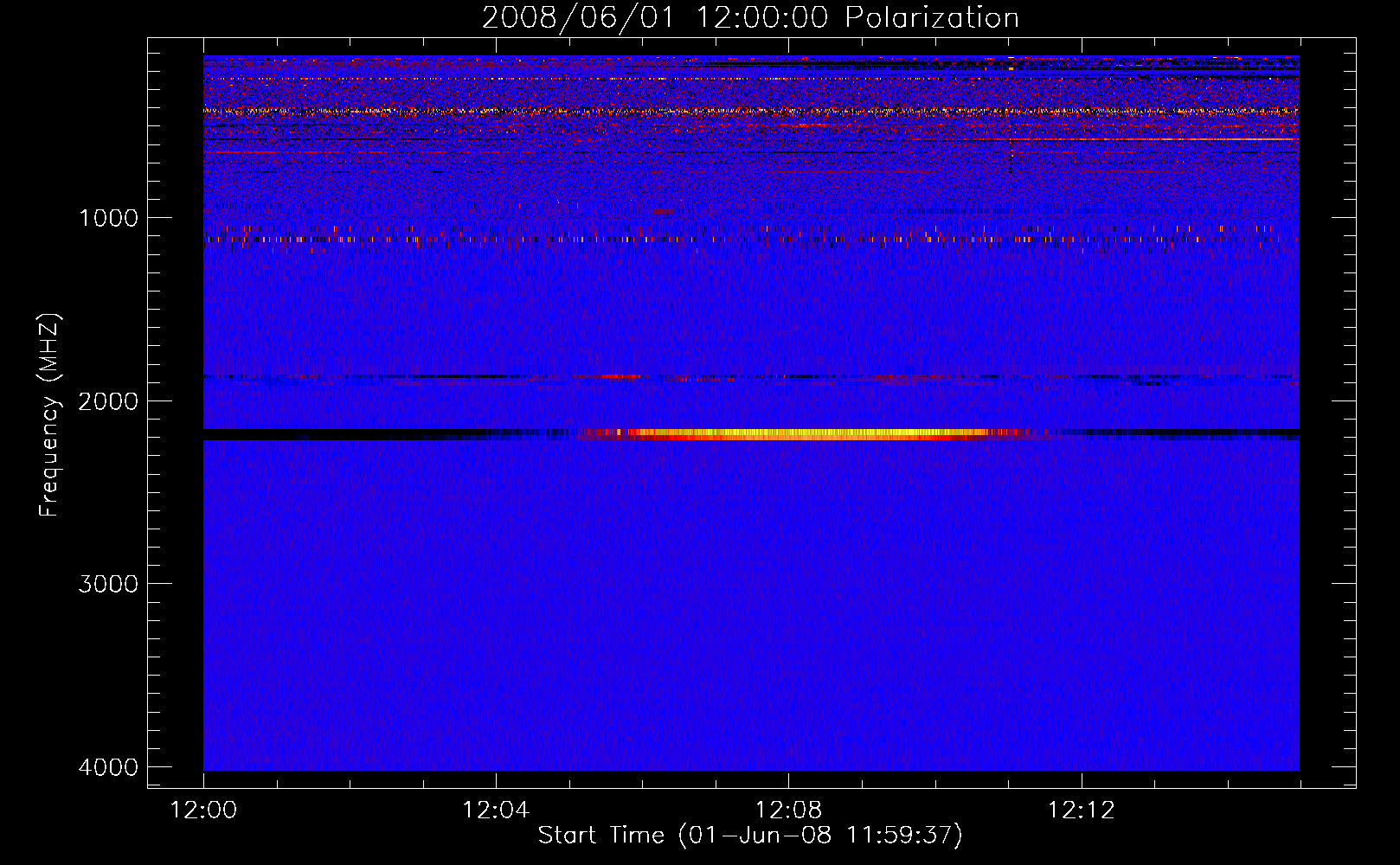This screenshot has width=1400, height=865.
Task: Click the 4000 frequency tick label
Action: [x=108, y=767]
